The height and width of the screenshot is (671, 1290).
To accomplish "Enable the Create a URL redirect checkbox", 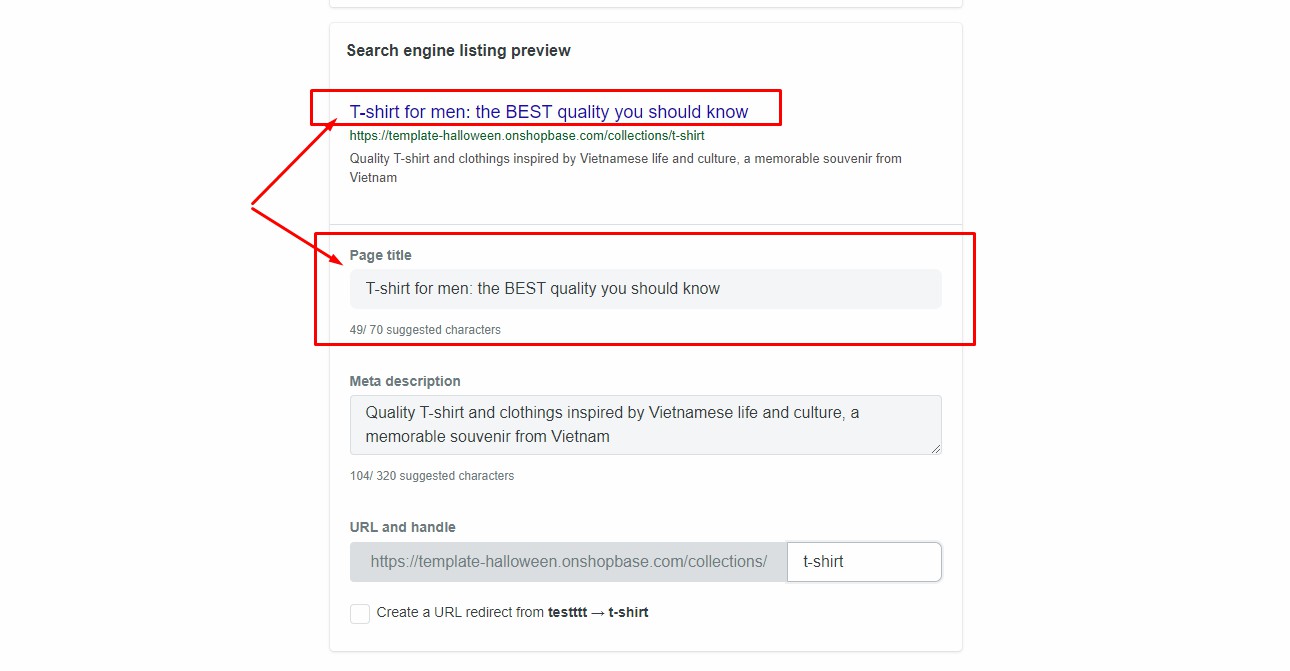I will (360, 613).
